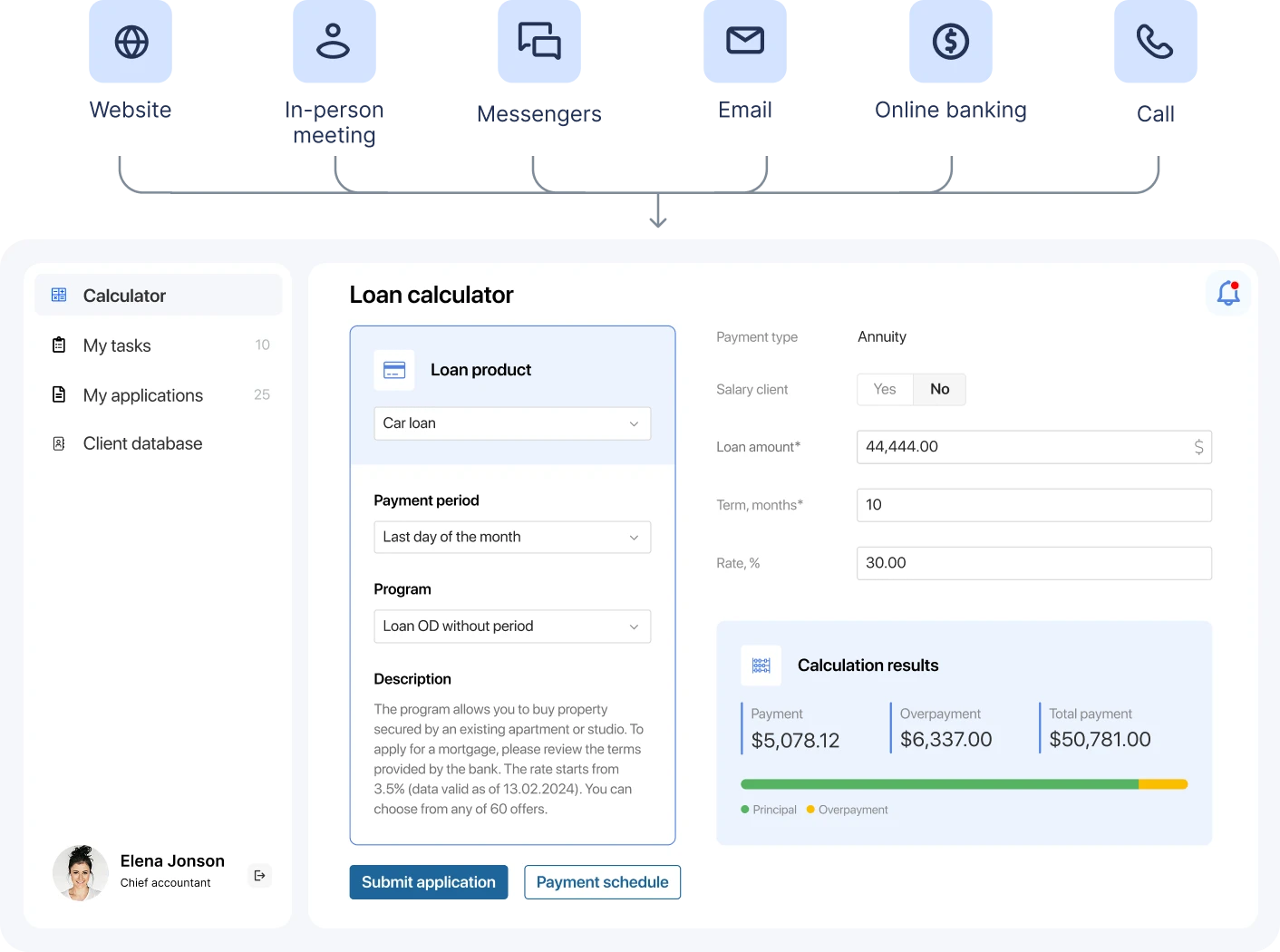Open the Payment period dropdown
The height and width of the screenshot is (952, 1280).
tap(512, 537)
